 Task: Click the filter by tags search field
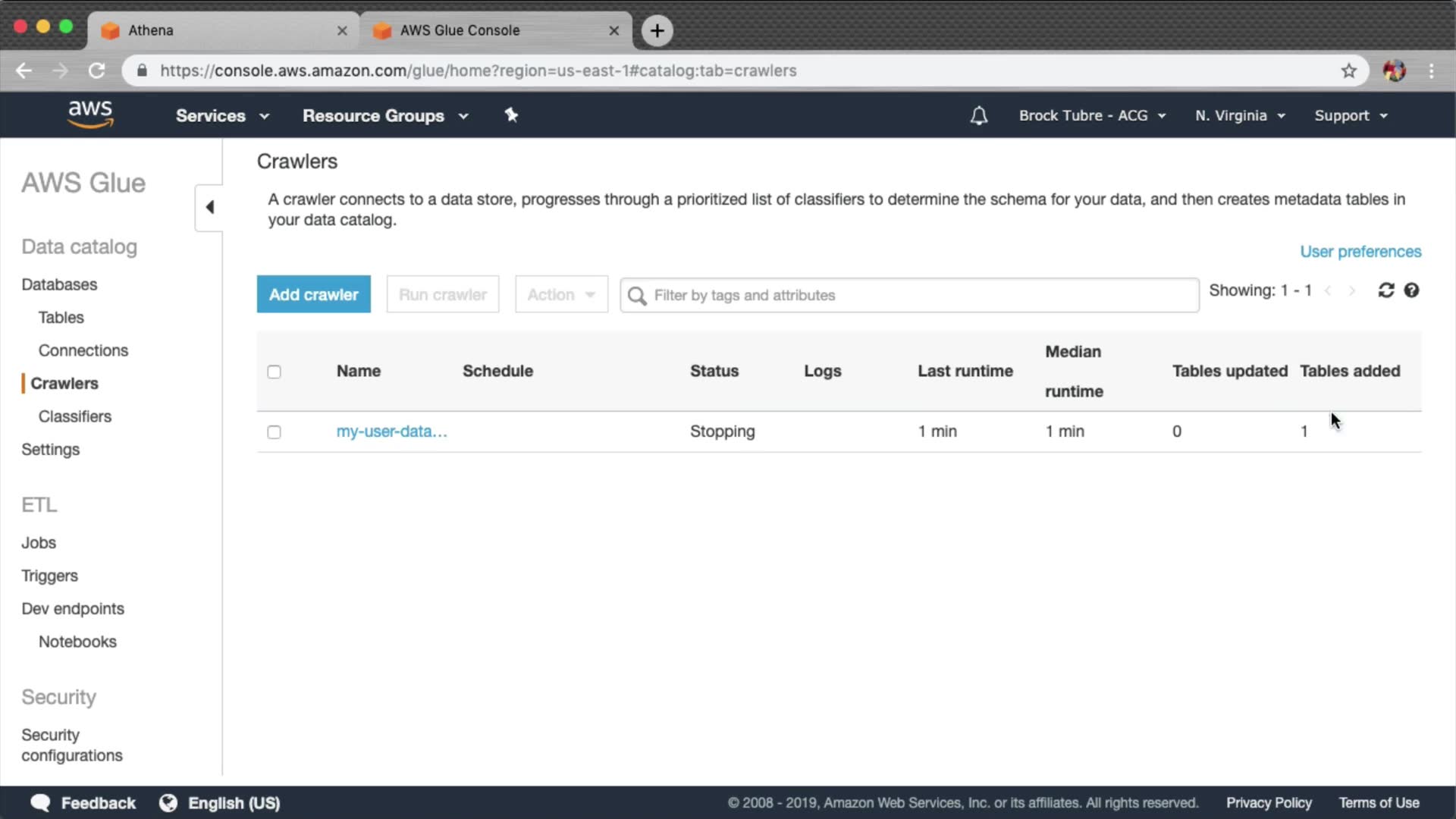pyautogui.click(x=910, y=295)
